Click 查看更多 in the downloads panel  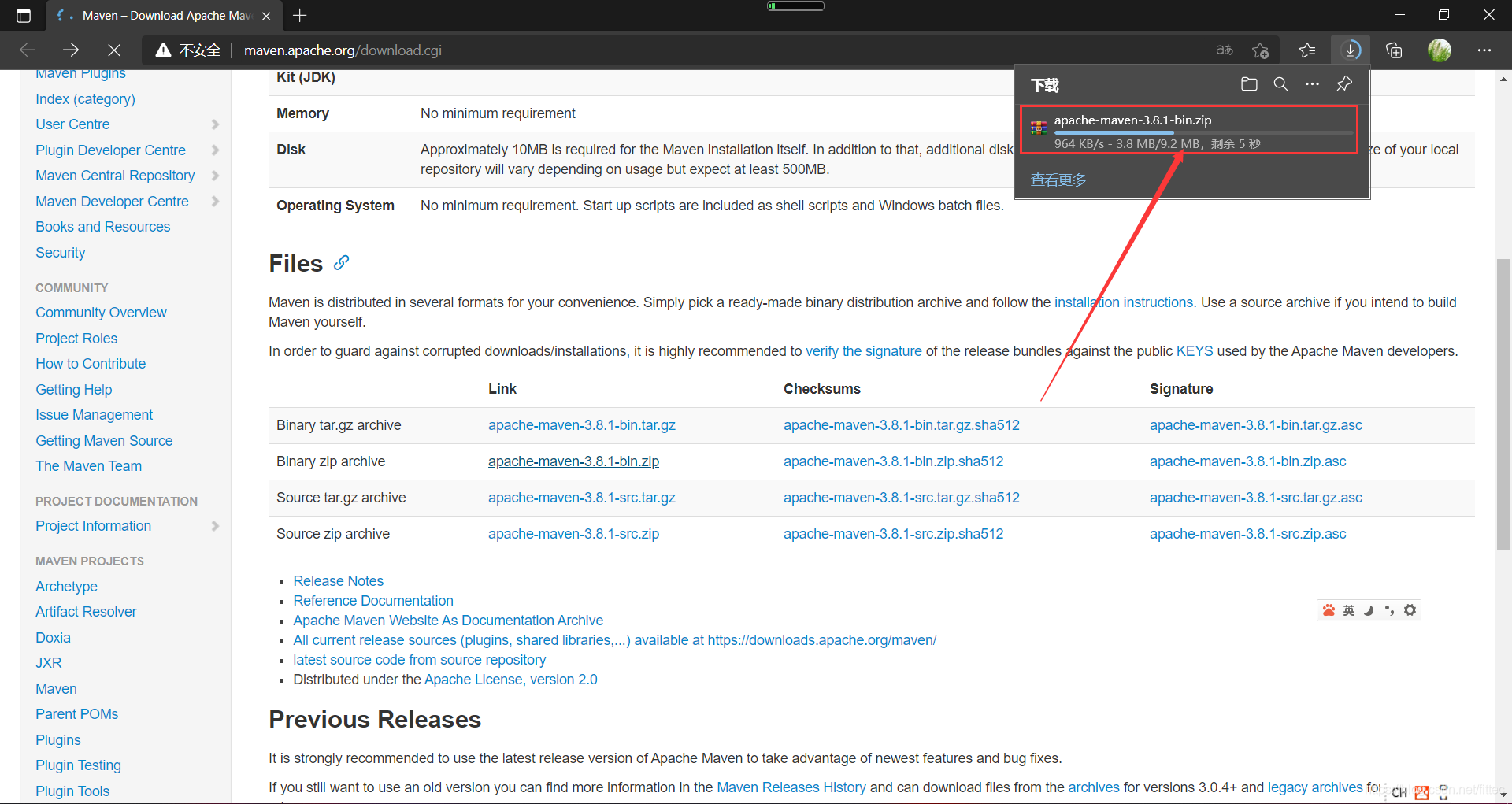point(1058,180)
